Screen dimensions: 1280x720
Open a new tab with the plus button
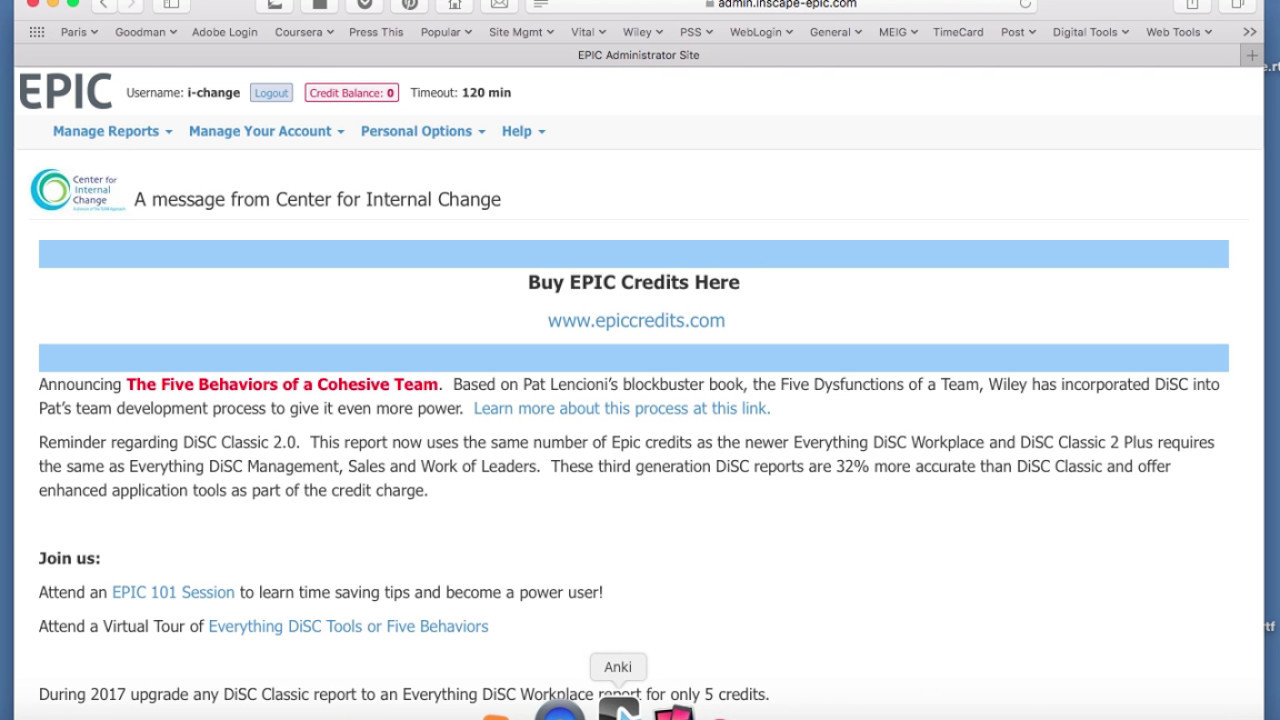(1252, 56)
